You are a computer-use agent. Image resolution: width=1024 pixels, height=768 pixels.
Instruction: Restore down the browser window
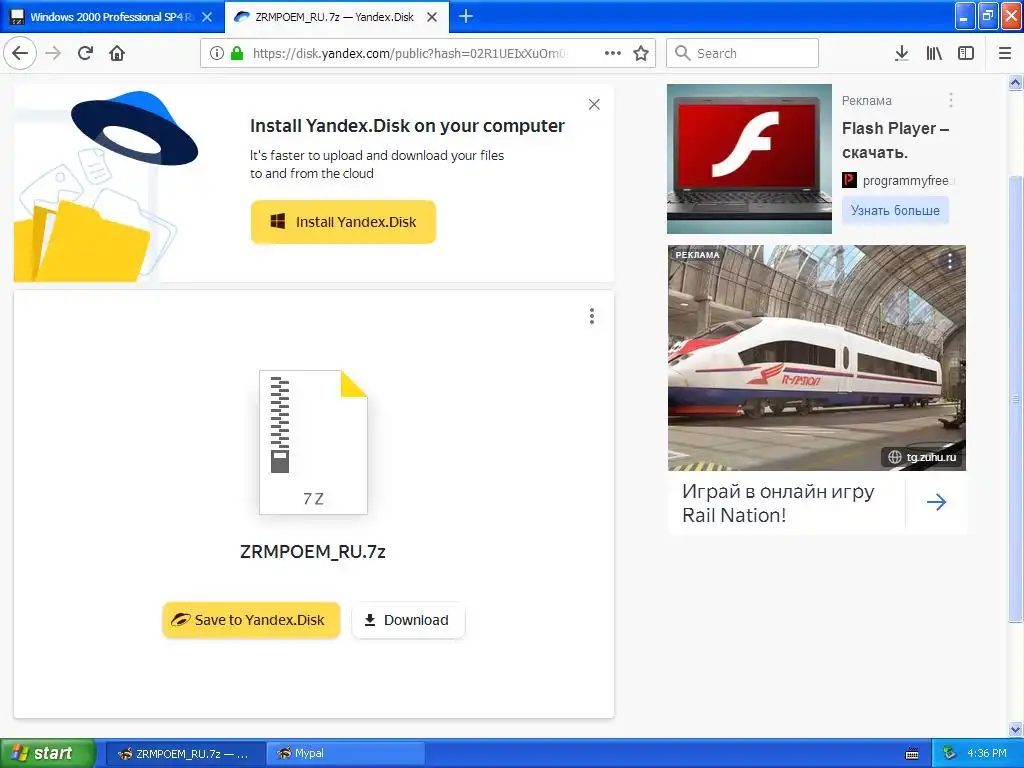pyautogui.click(x=988, y=16)
